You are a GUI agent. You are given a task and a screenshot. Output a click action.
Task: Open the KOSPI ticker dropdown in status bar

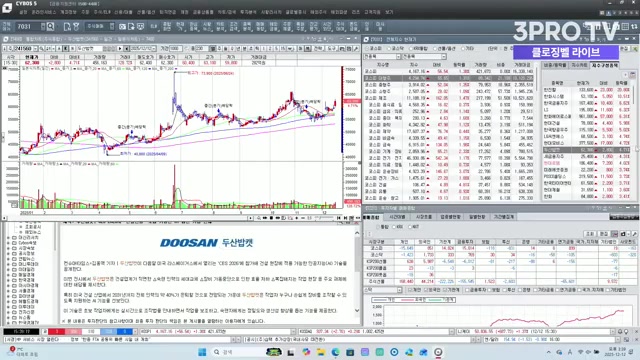293,331
